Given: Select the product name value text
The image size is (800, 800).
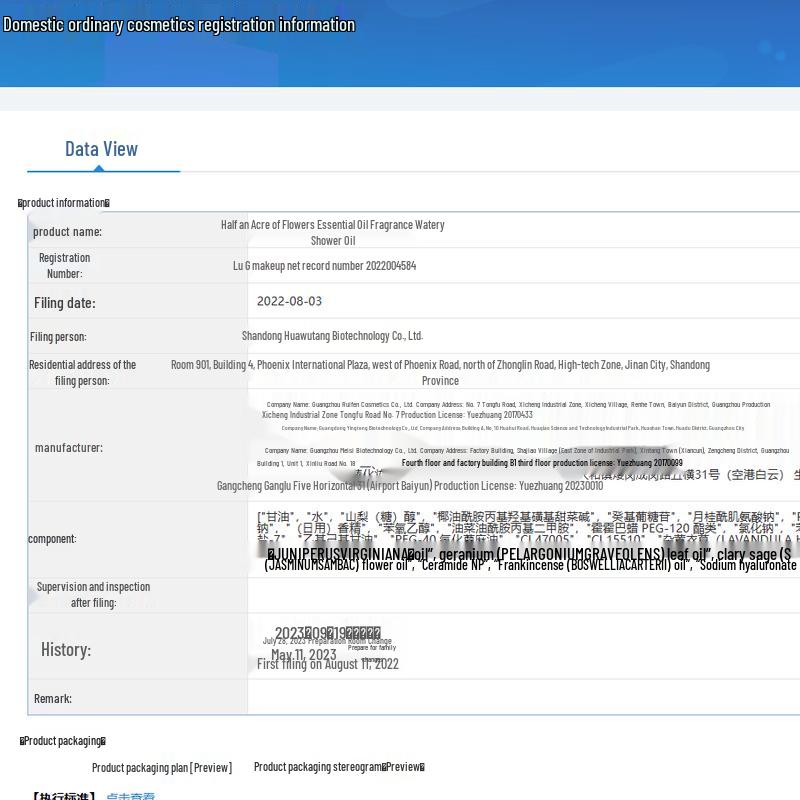Looking at the screenshot, I should pos(332,232).
